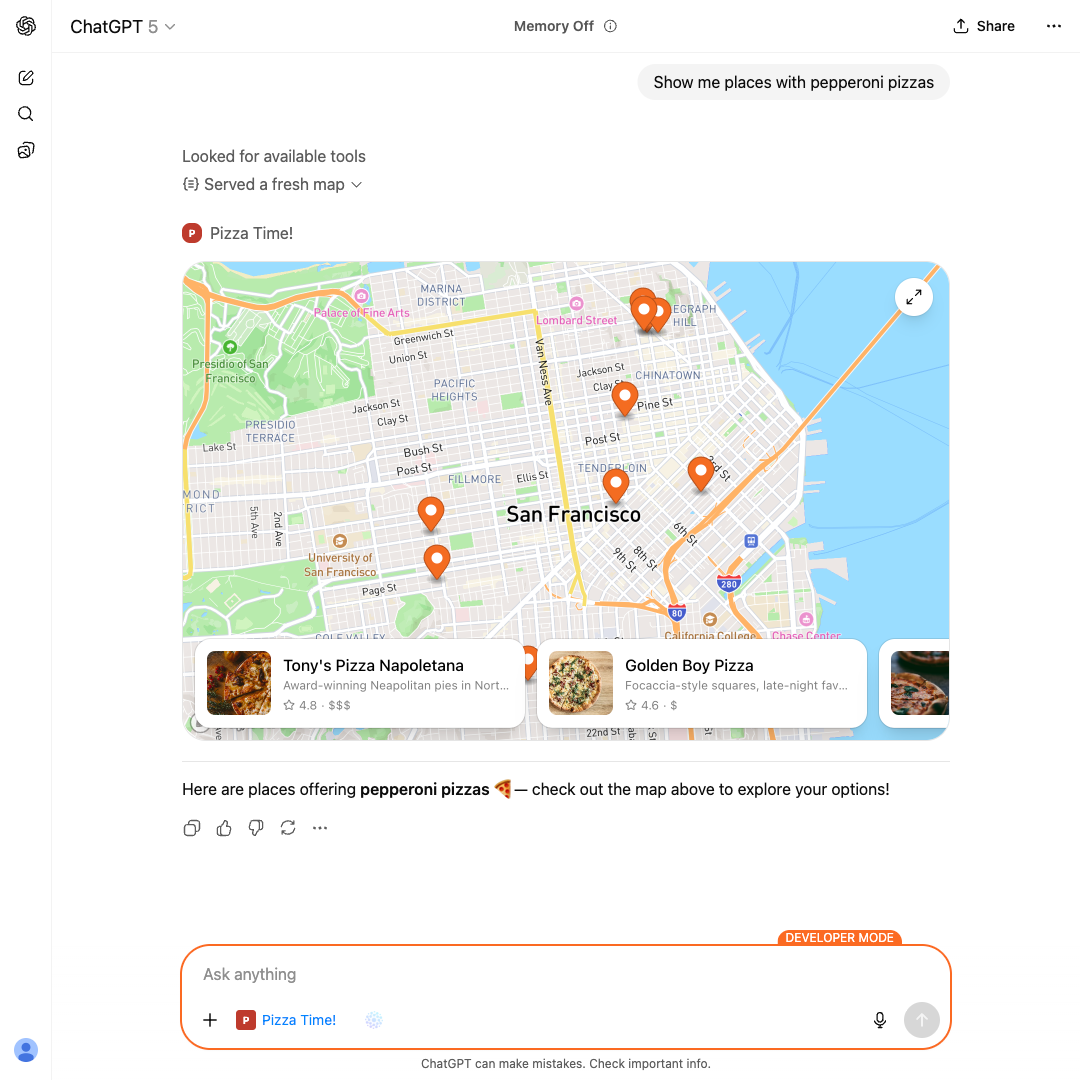Click the Pizza Time! app badge icon
The height and width of the screenshot is (1080, 1080).
tap(192, 233)
